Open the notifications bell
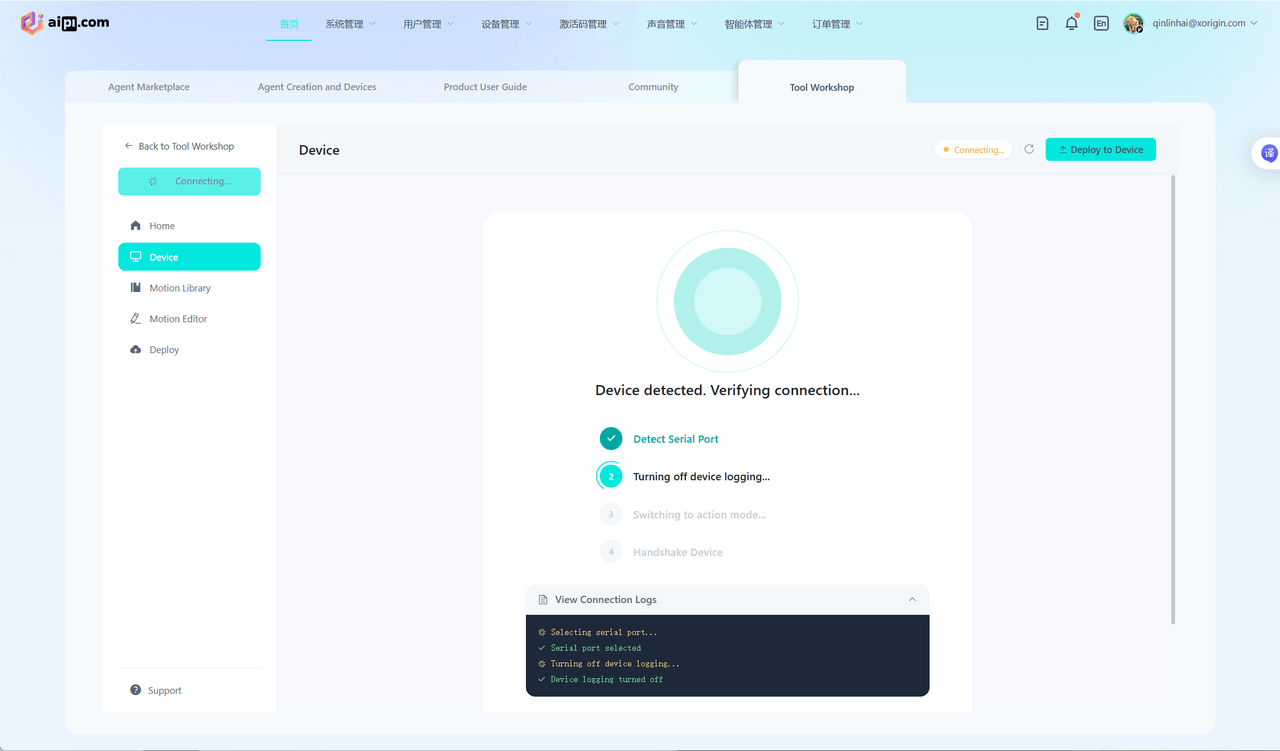The width and height of the screenshot is (1280, 751). 1071,23
